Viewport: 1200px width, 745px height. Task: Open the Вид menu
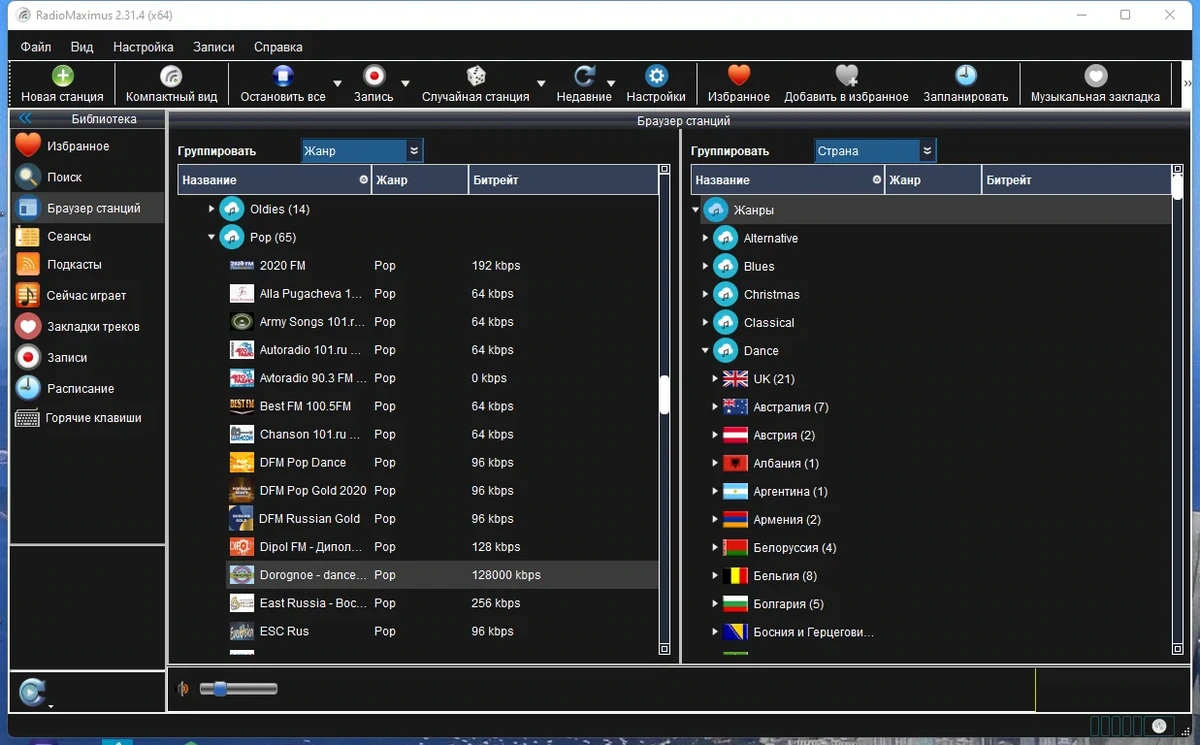[82, 47]
